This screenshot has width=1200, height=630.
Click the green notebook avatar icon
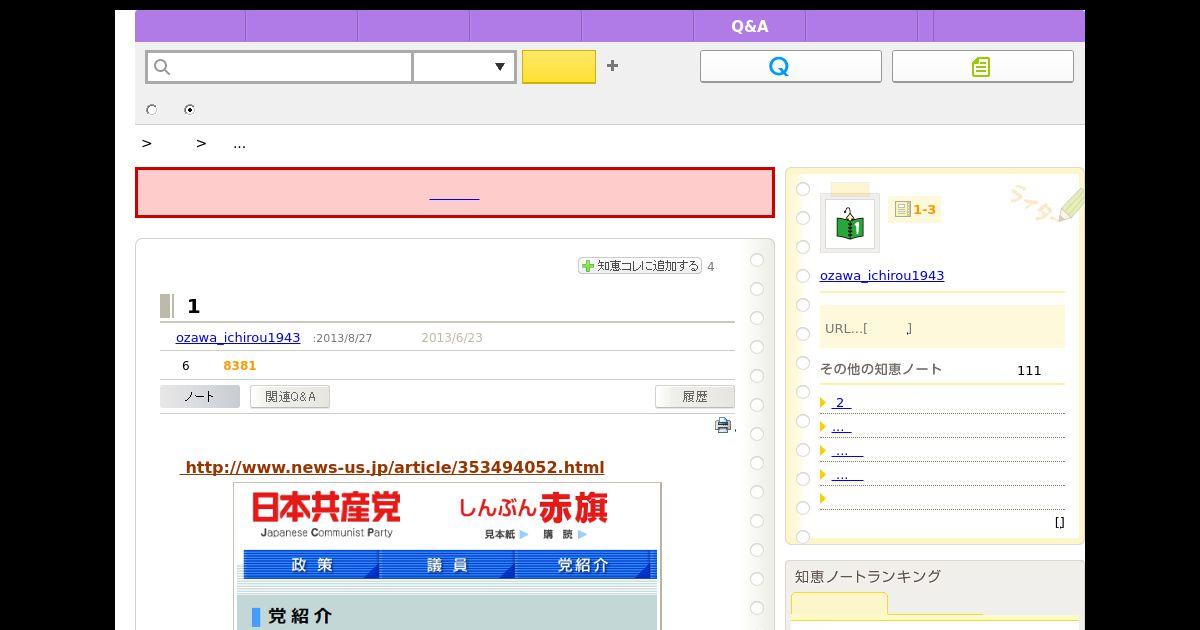click(x=849, y=223)
